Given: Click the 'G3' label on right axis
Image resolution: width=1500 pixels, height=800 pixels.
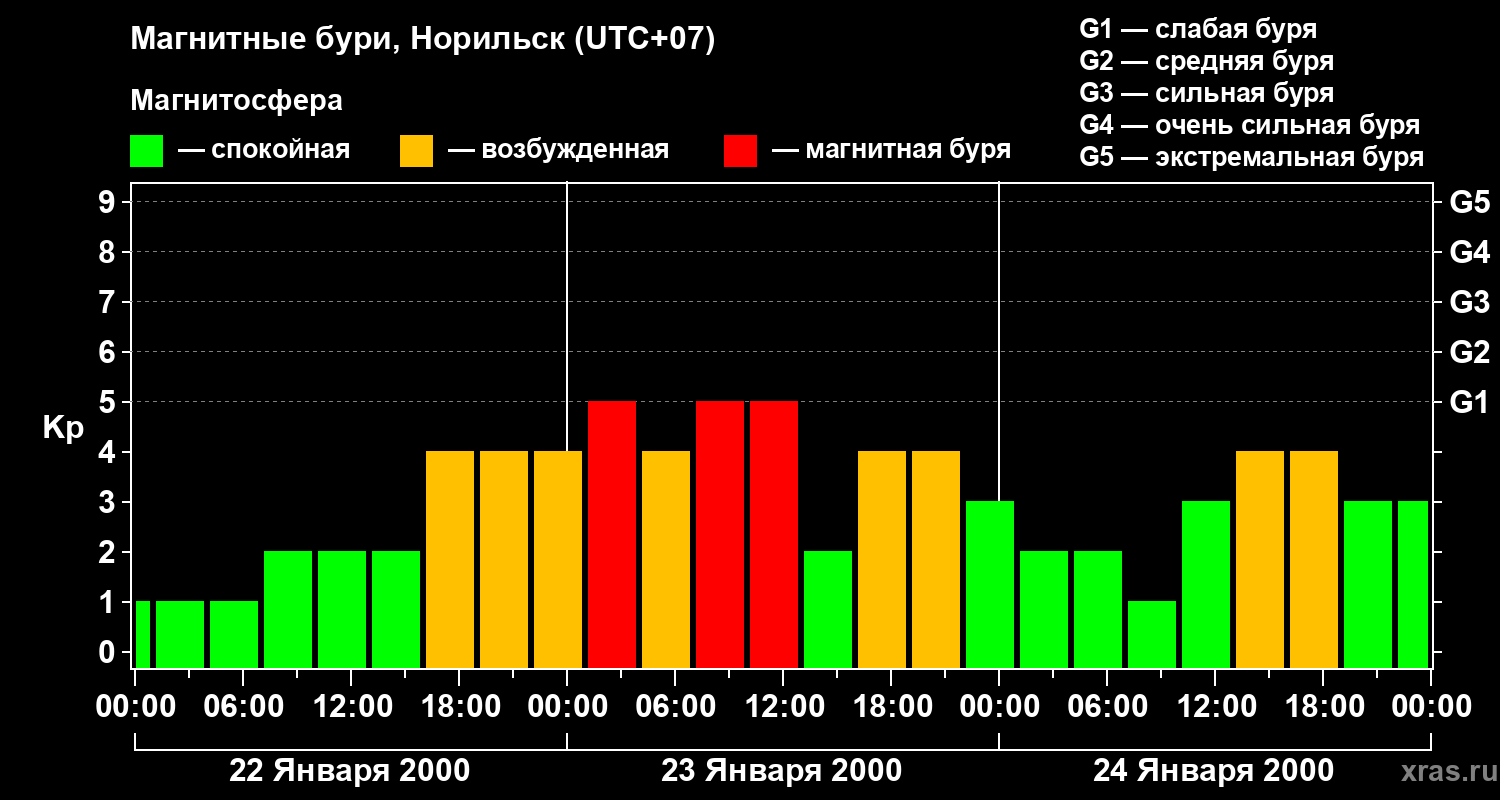Looking at the screenshot, I should click(x=1469, y=302).
